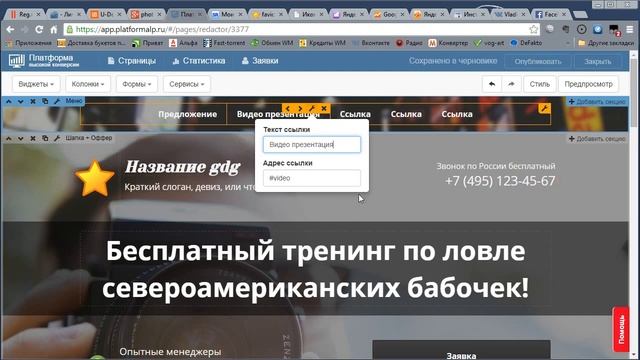Screen dimensions: 640x360
Task: Select the first Ссылка menu link
Action: [355, 114]
